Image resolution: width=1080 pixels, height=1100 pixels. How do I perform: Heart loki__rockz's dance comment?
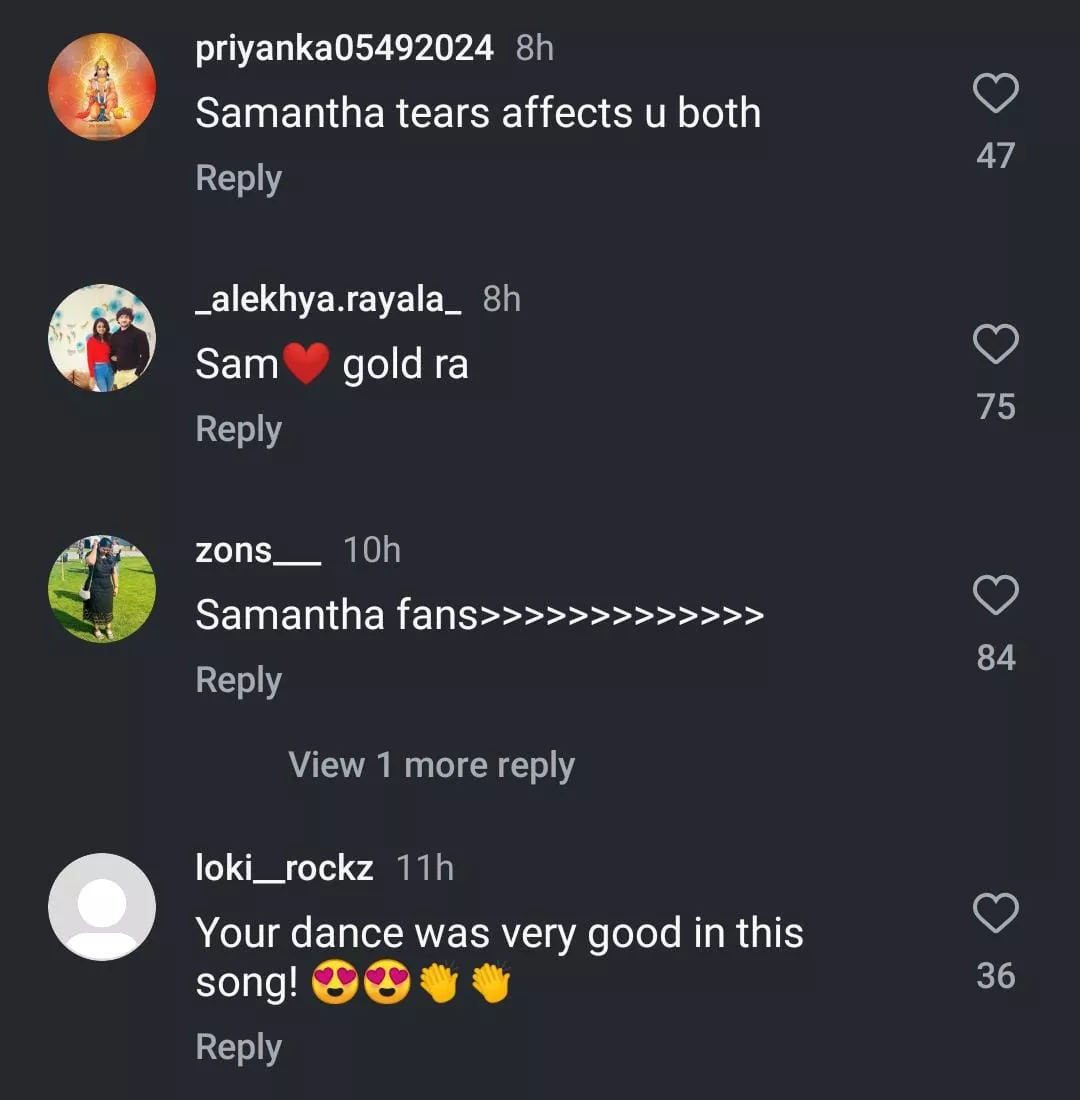[995, 914]
